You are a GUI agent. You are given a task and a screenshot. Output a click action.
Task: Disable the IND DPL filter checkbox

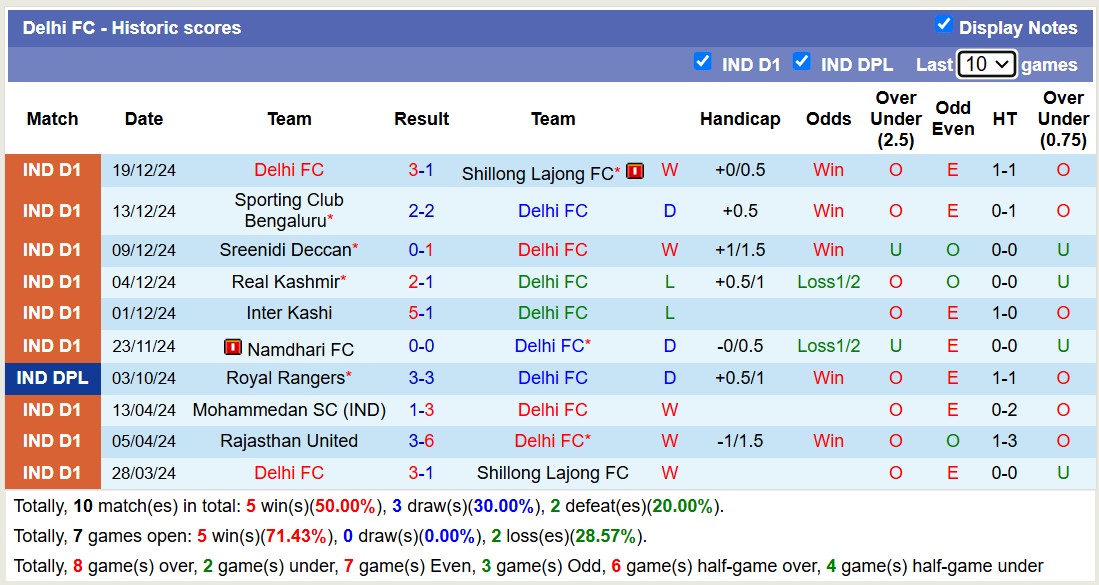(802, 62)
